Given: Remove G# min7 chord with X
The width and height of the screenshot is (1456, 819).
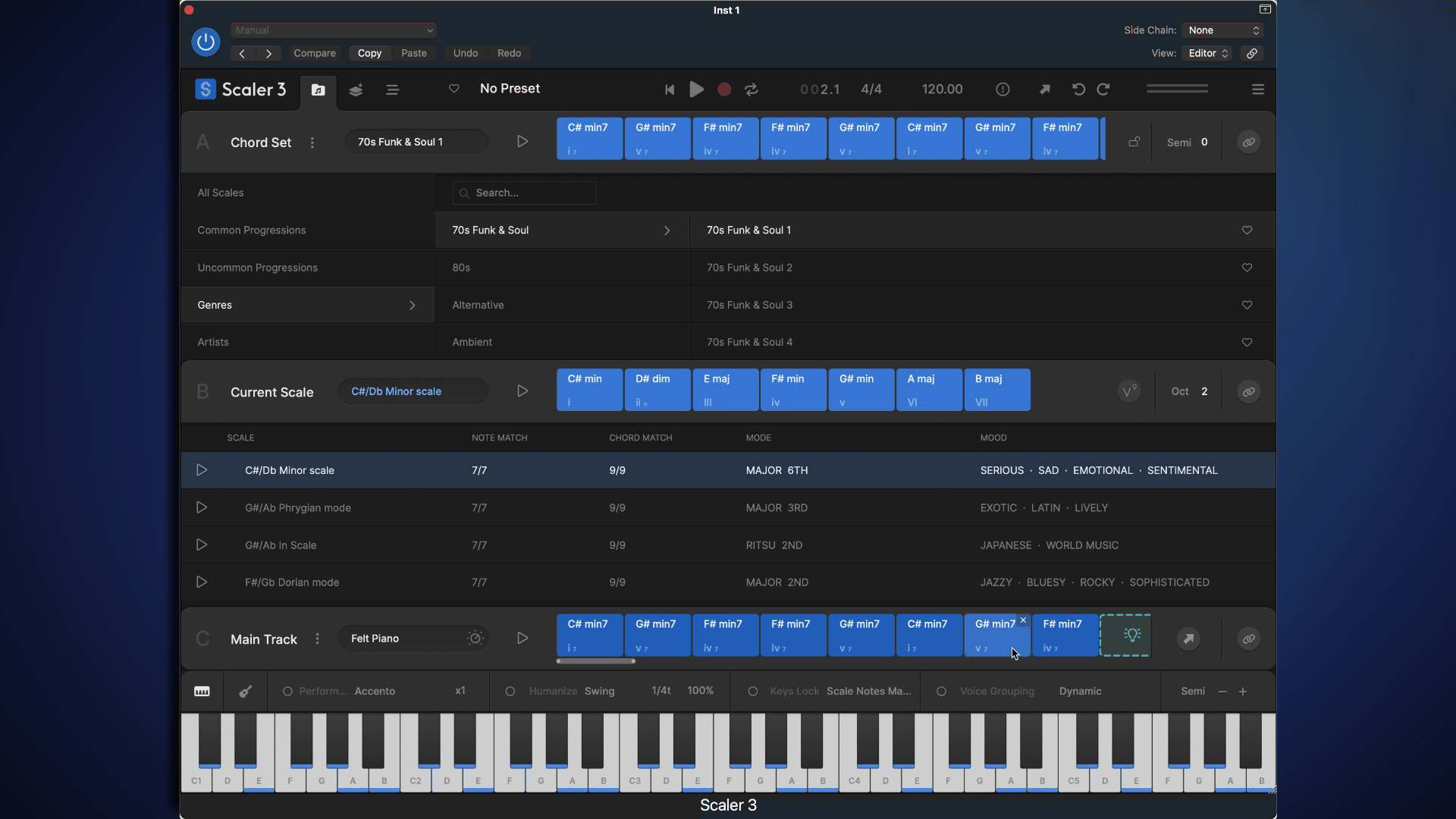Looking at the screenshot, I should 1023,620.
